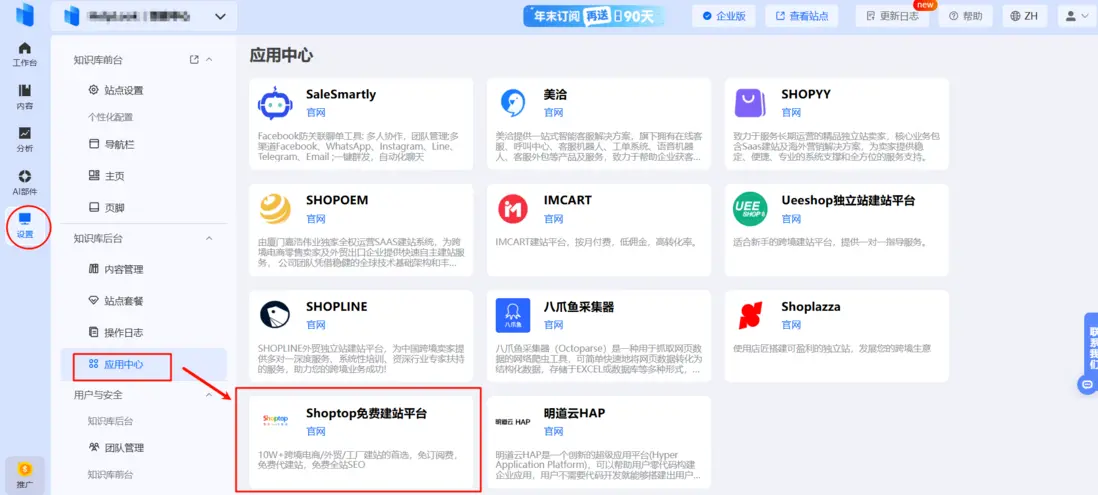The width and height of the screenshot is (1098, 495).
Task: Open the 推广 promotion icon
Action: (x=25, y=475)
